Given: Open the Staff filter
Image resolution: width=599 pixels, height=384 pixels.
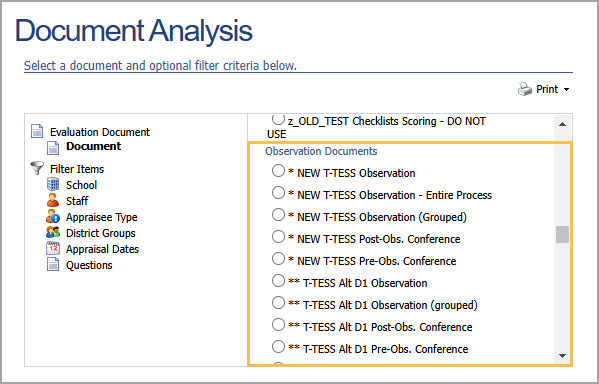Looking at the screenshot, I should [77, 201].
